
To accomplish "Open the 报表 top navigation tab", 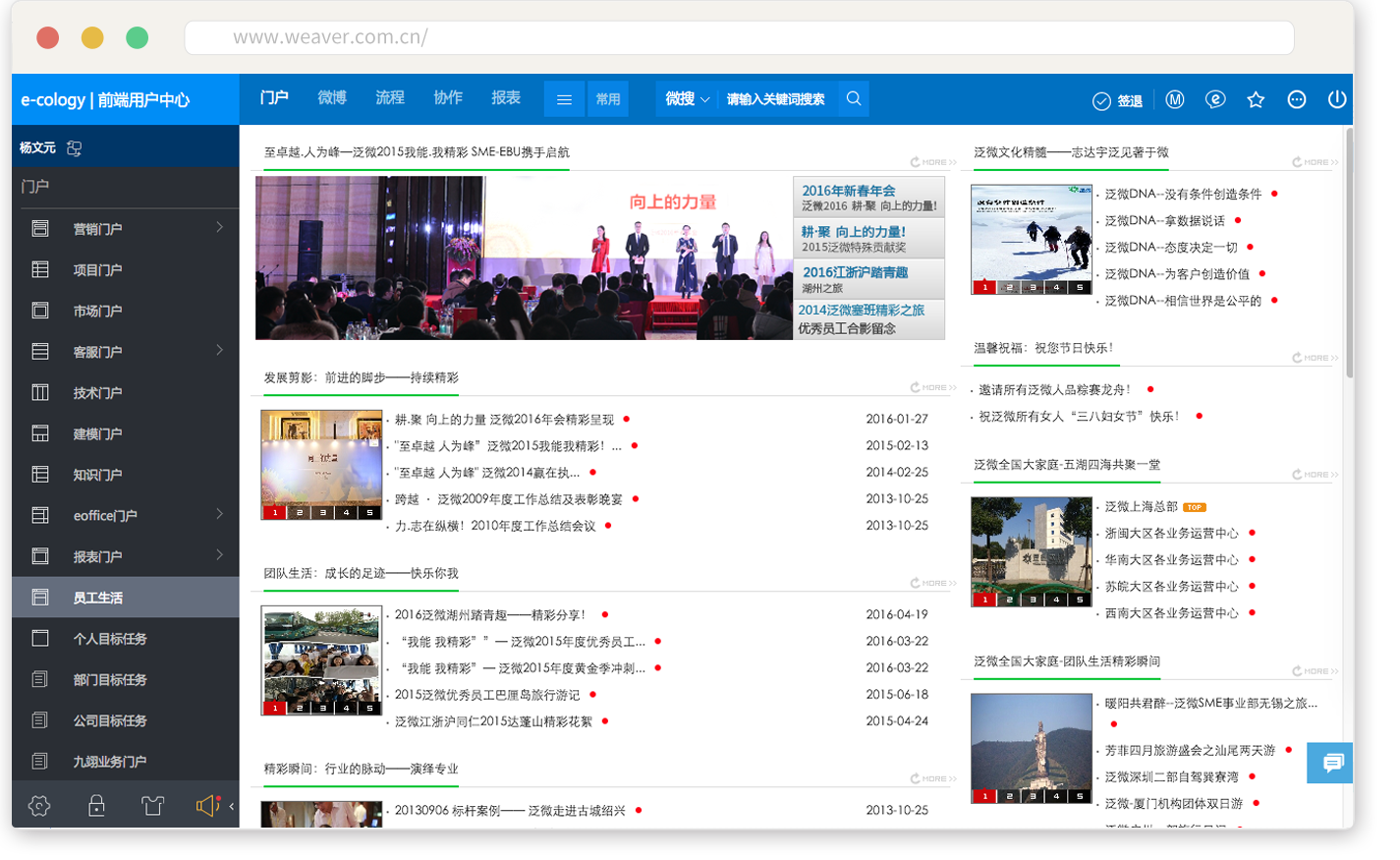I will [x=506, y=98].
